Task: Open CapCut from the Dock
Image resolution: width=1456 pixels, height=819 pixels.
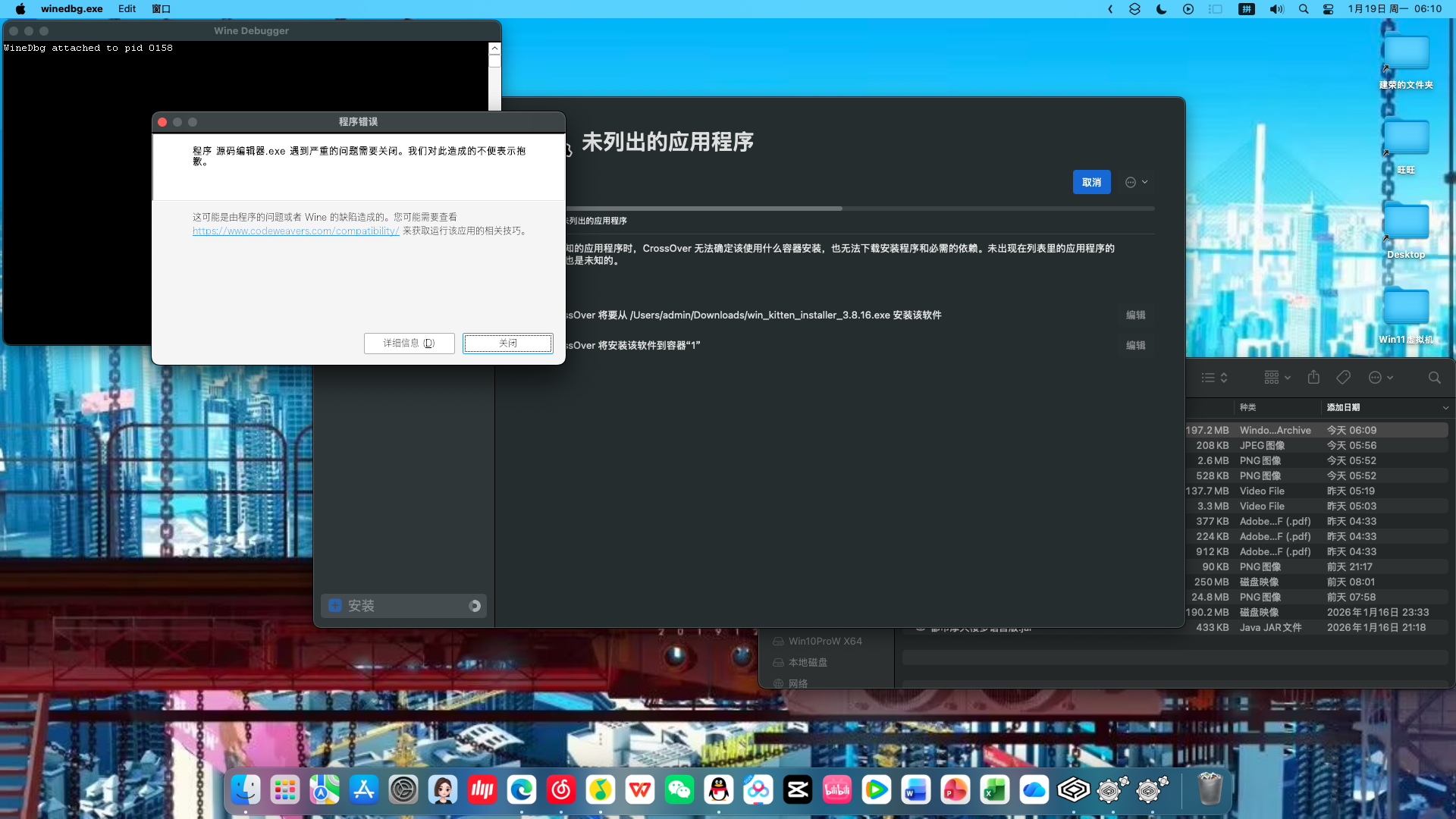Action: coord(798,790)
